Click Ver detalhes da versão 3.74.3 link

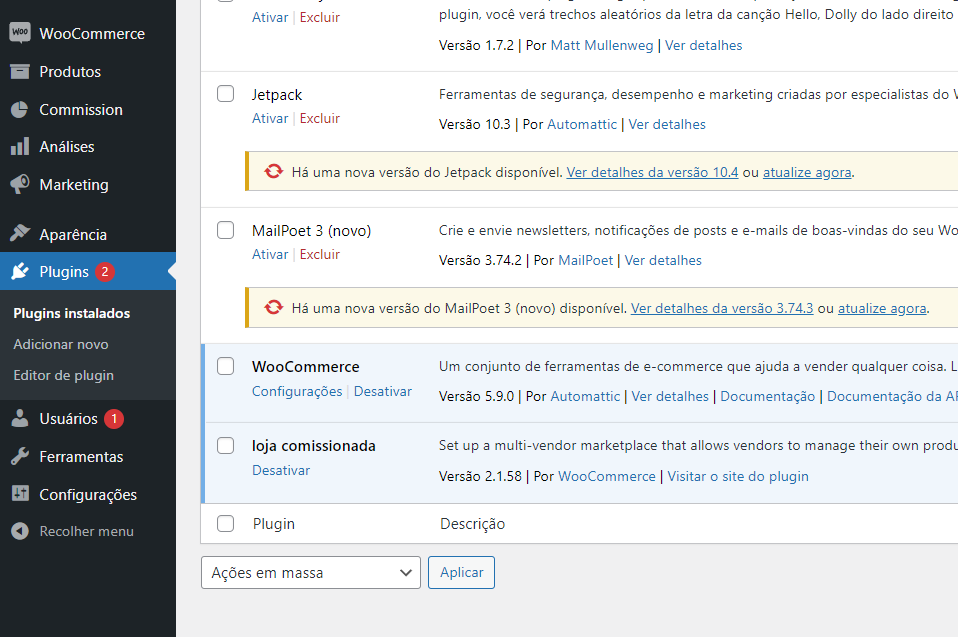[722, 308]
